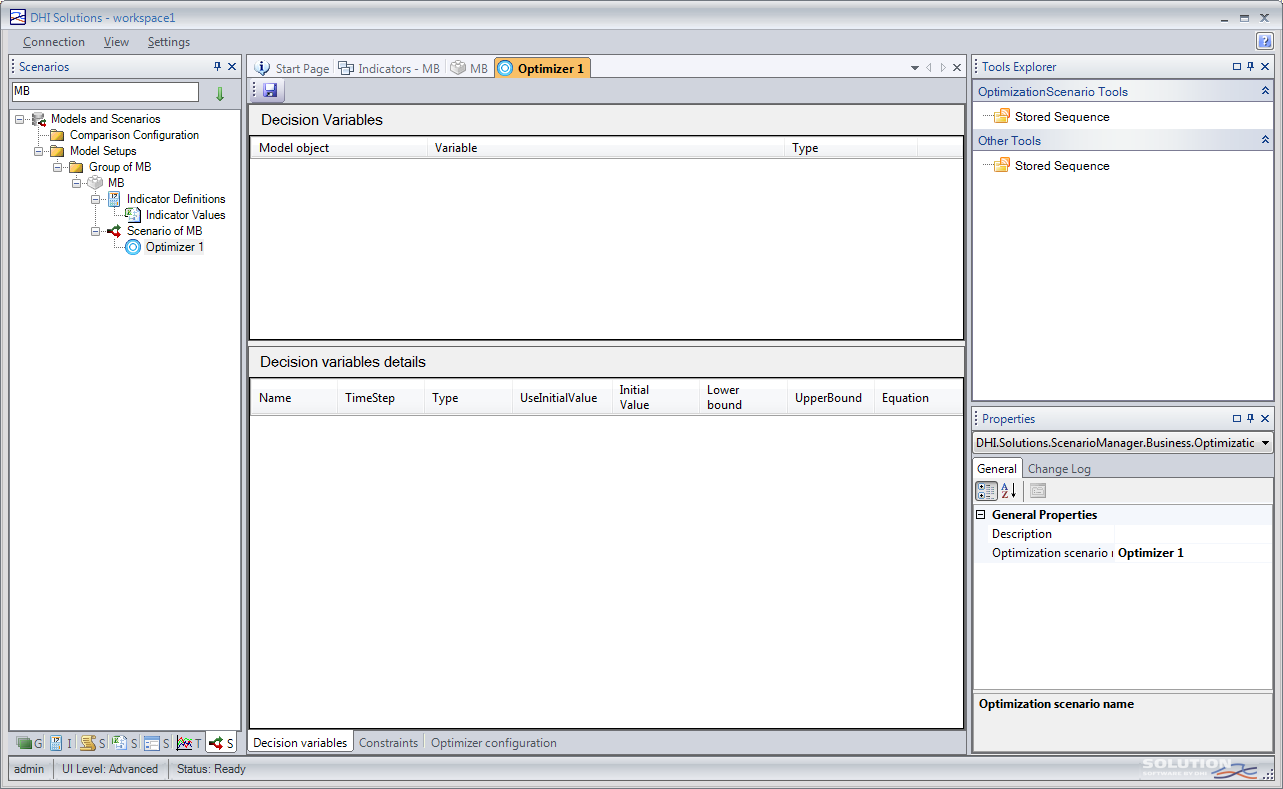1283x789 pixels.
Task: Open the Optimizer configuration tab
Action: (494, 743)
